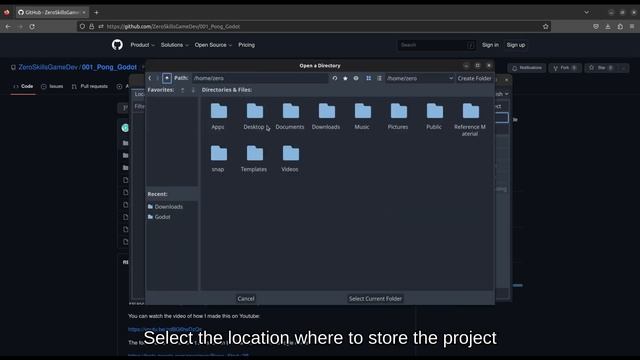
Task: Select the Pictures folder
Action: (x=398, y=116)
